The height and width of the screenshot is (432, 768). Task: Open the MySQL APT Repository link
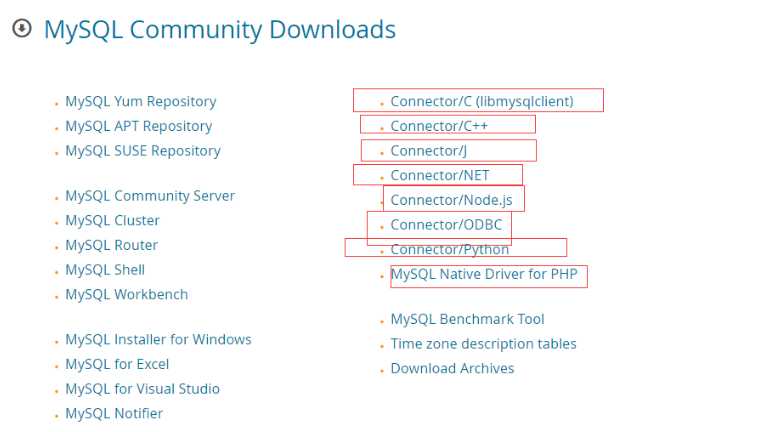(139, 126)
